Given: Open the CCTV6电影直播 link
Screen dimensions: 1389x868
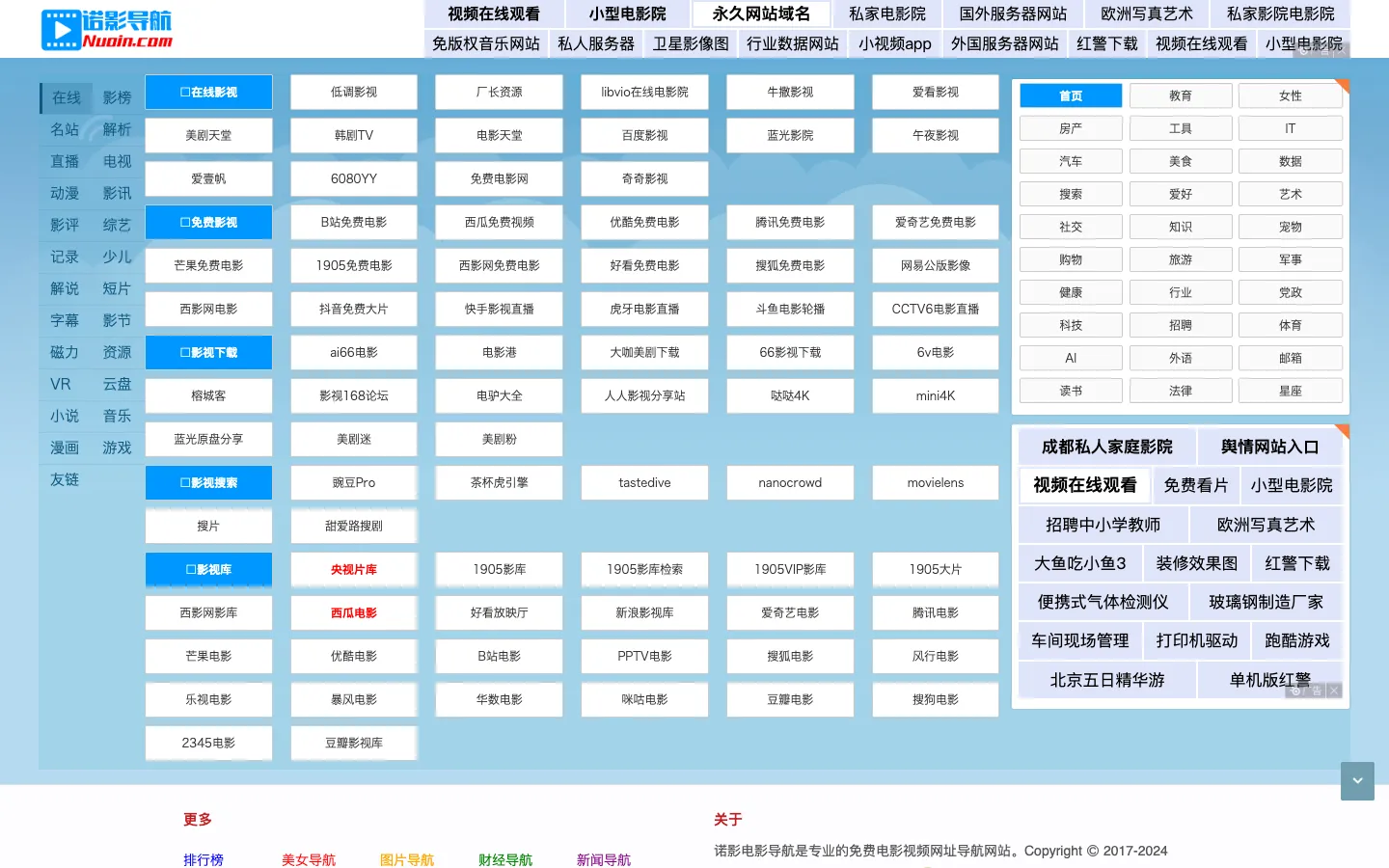Looking at the screenshot, I should point(936,310).
